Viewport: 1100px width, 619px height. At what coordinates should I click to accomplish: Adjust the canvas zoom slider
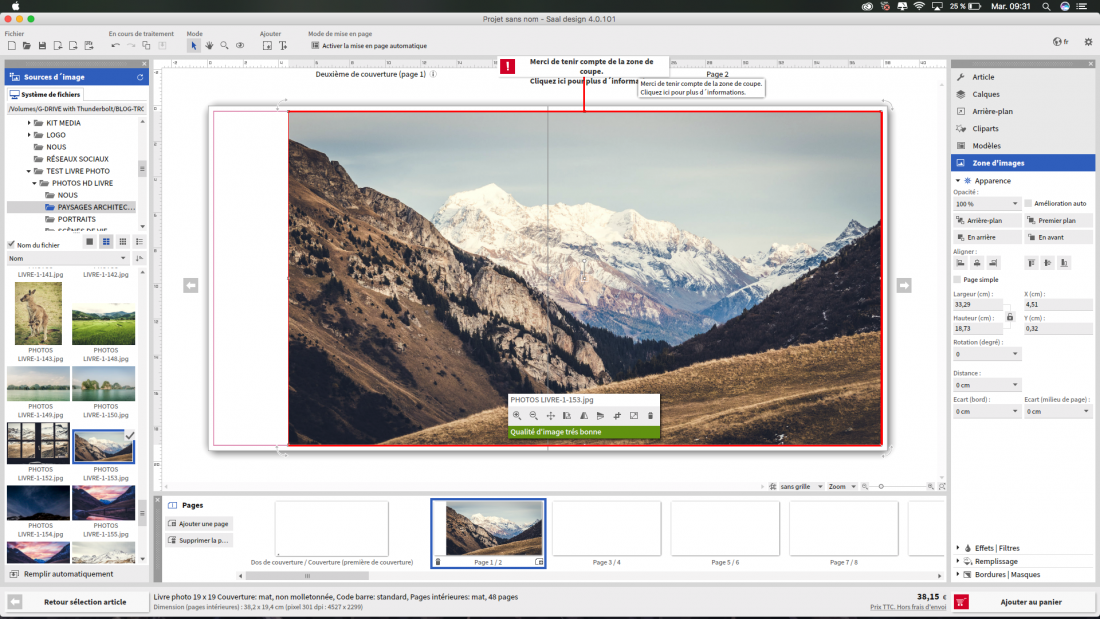(881, 486)
